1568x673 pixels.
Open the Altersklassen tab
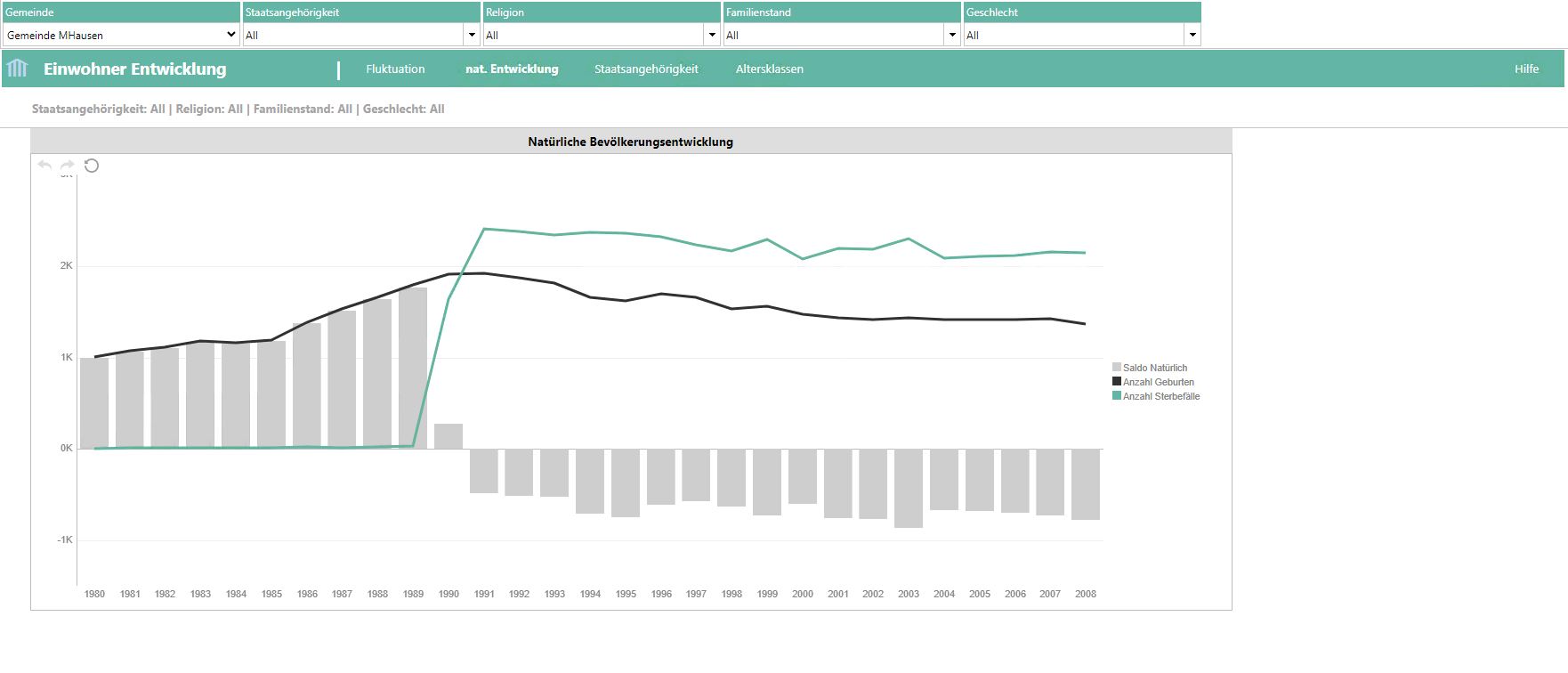[x=769, y=69]
